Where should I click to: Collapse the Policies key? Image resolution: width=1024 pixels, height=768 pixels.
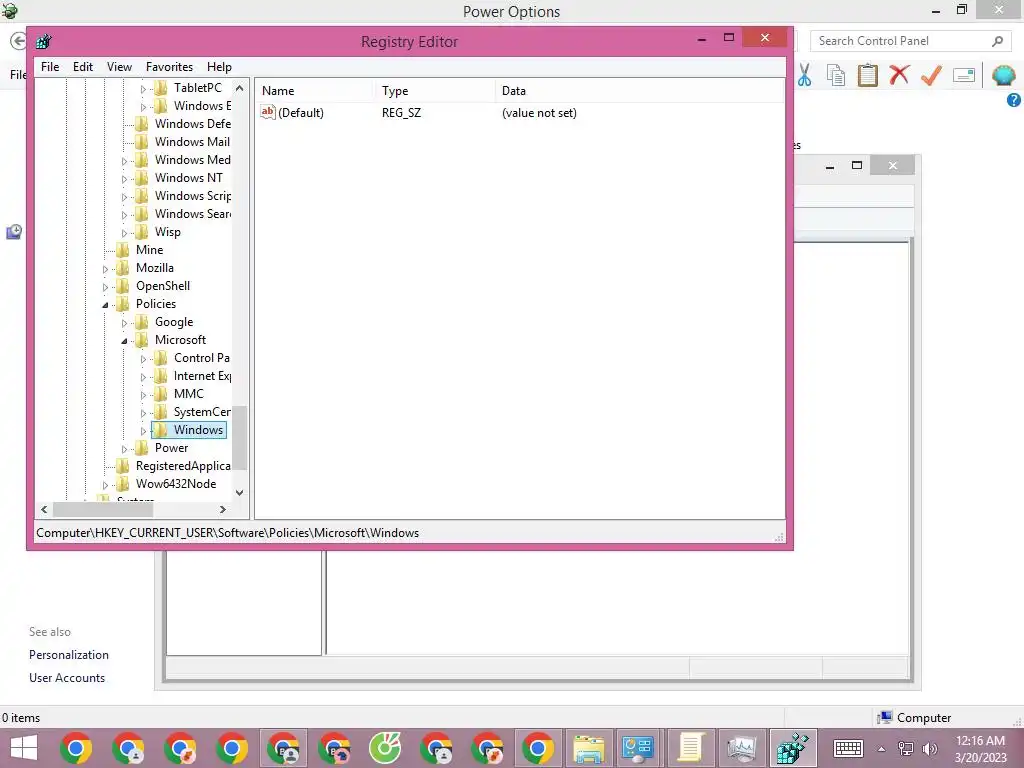point(105,305)
